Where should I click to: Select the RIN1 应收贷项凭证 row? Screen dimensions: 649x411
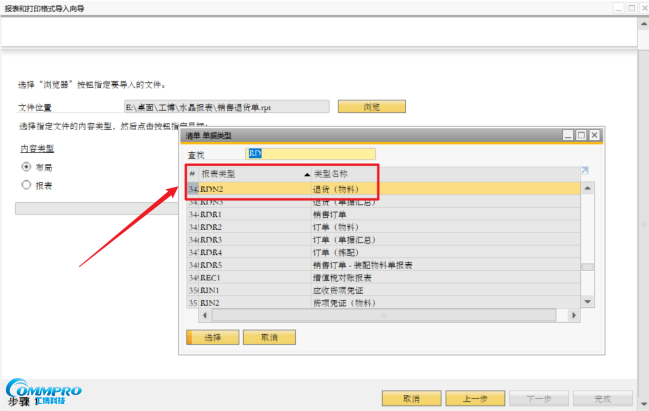point(380,290)
